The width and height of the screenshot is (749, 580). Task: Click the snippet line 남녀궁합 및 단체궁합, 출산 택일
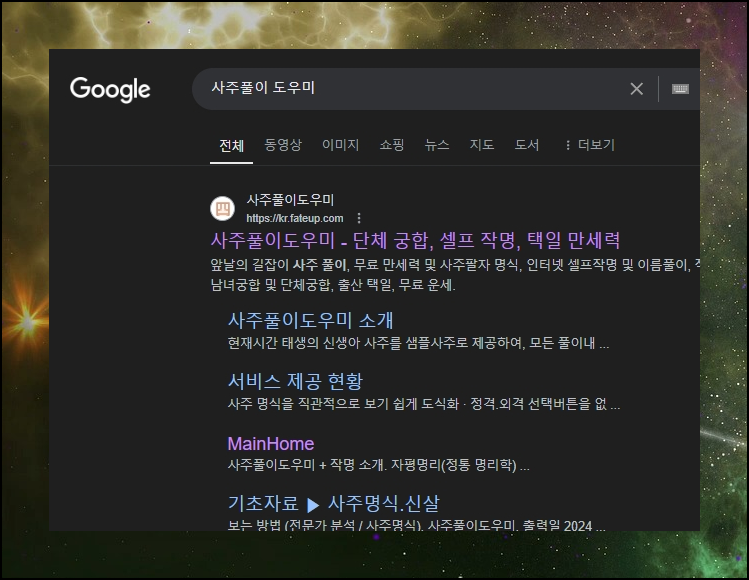333,285
